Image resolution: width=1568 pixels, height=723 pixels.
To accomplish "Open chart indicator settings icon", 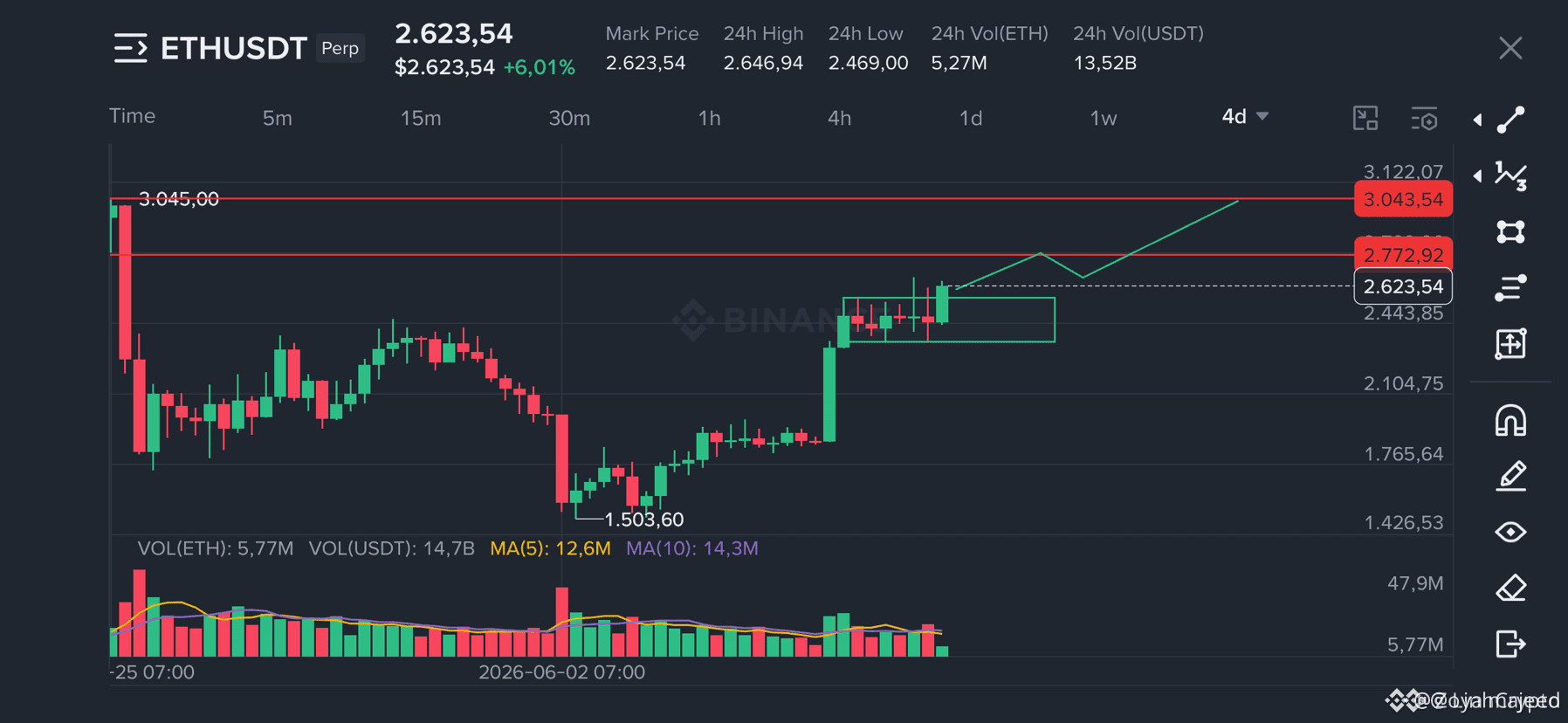I will tap(1424, 119).
